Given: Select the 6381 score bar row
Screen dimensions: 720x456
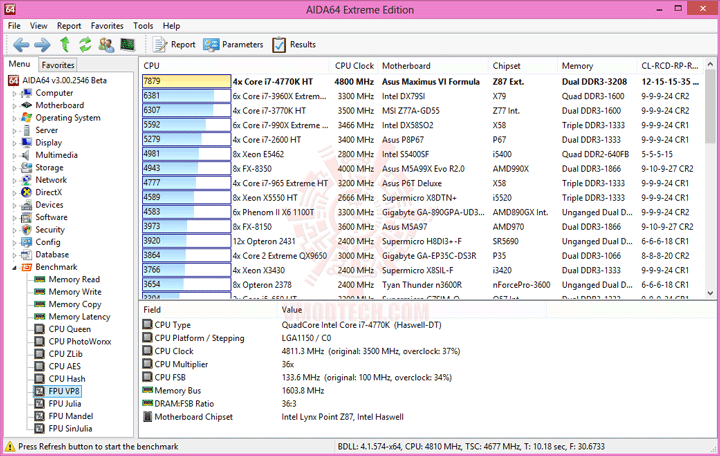Looking at the screenshot, I should pos(186,96).
